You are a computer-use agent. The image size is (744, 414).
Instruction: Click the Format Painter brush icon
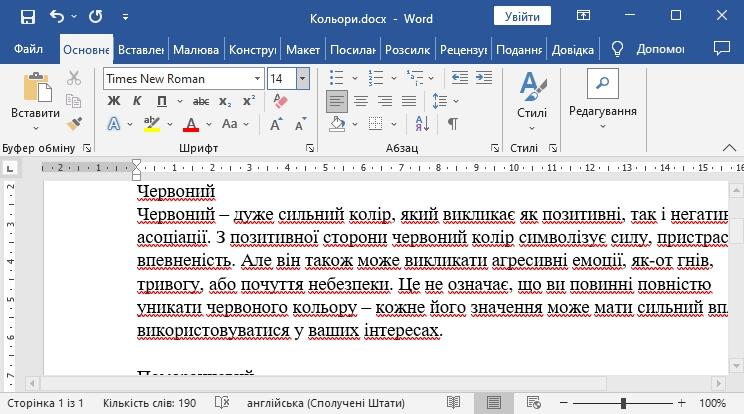coord(74,124)
